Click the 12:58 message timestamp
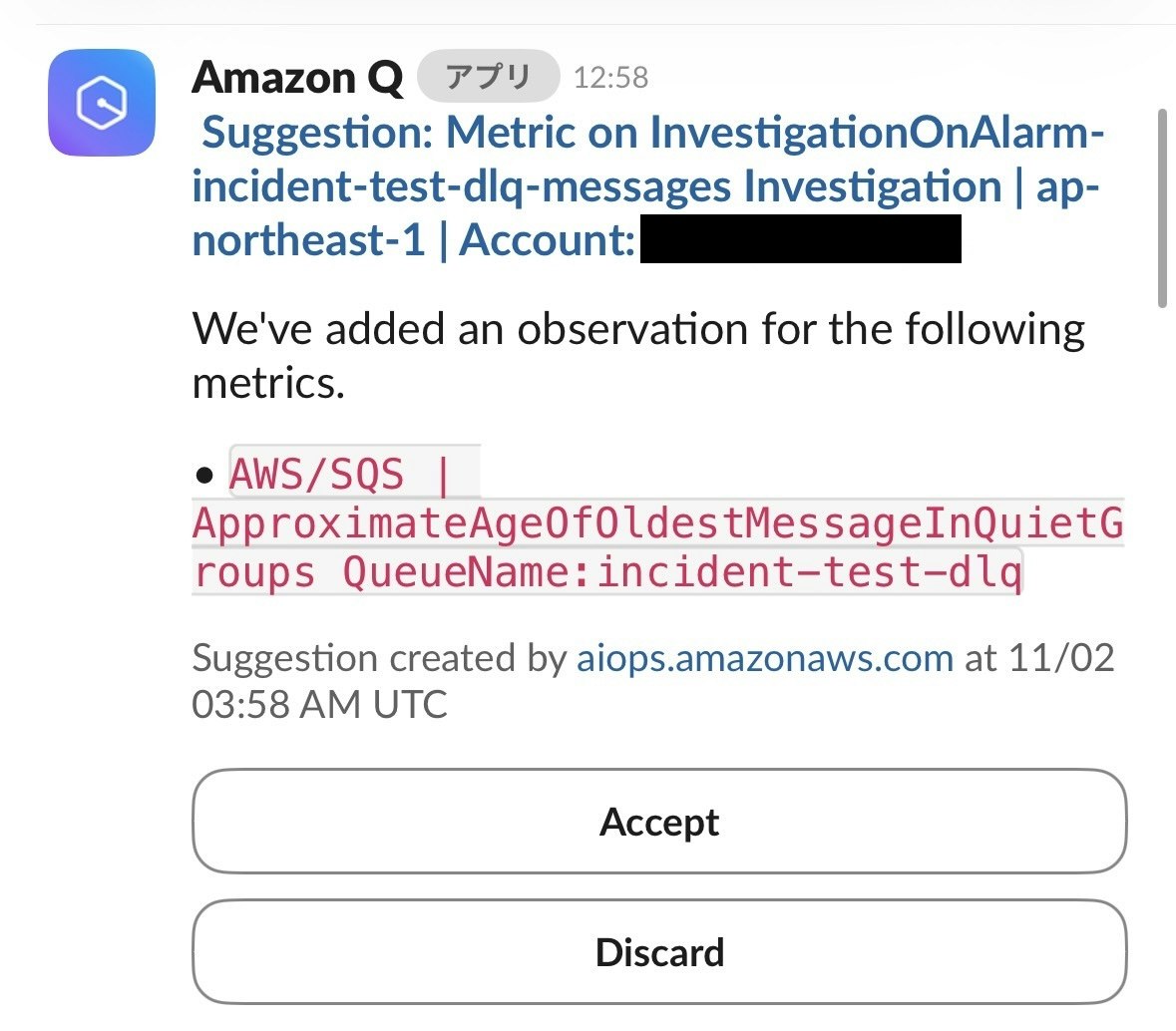Screen dimensions: 1176x1031 tap(610, 78)
